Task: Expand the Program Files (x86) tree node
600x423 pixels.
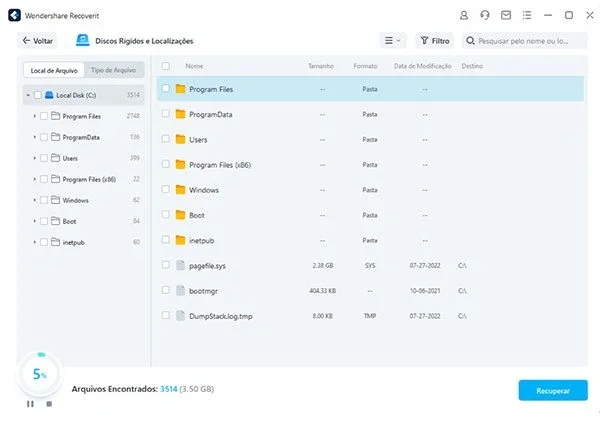Action: (34, 179)
